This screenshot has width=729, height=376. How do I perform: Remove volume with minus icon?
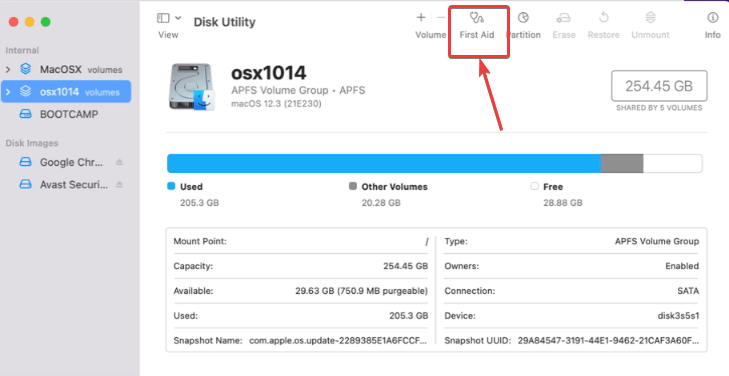441,18
